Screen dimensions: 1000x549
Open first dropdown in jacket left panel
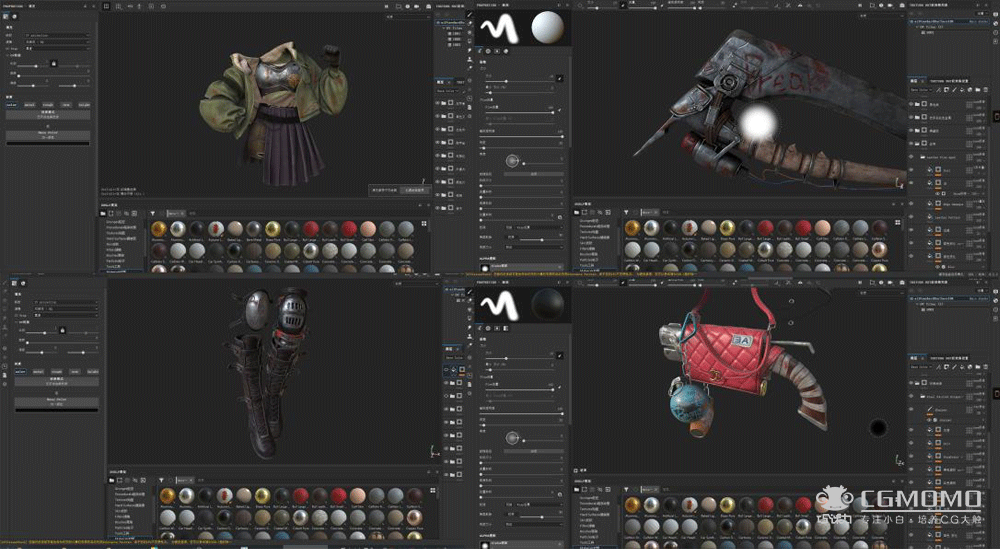click(x=56, y=35)
